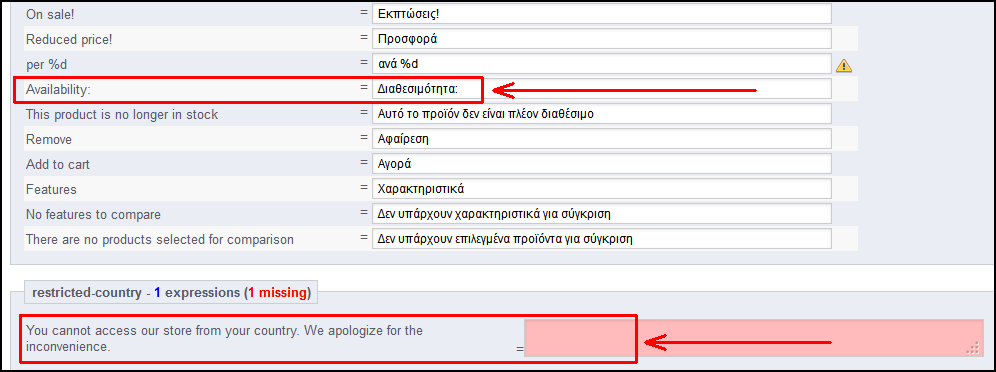Click the 'no longer in stock' translation field
Screen dimensions: 996x372
pos(602,114)
